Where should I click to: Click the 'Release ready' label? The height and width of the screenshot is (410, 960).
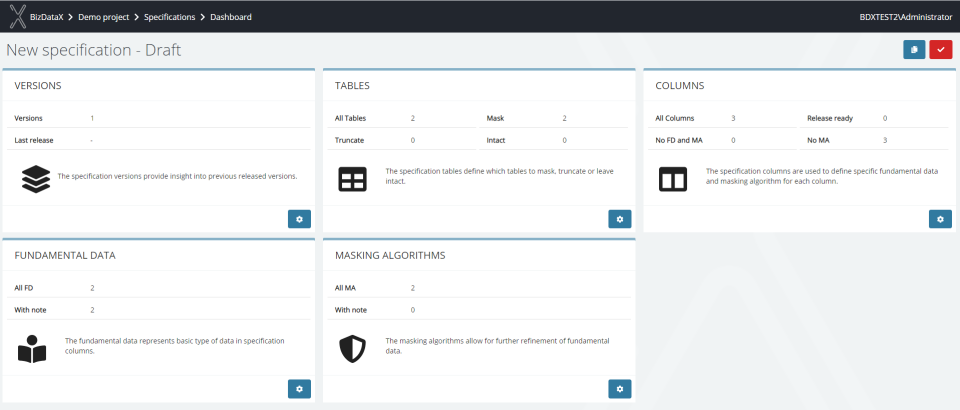830,118
